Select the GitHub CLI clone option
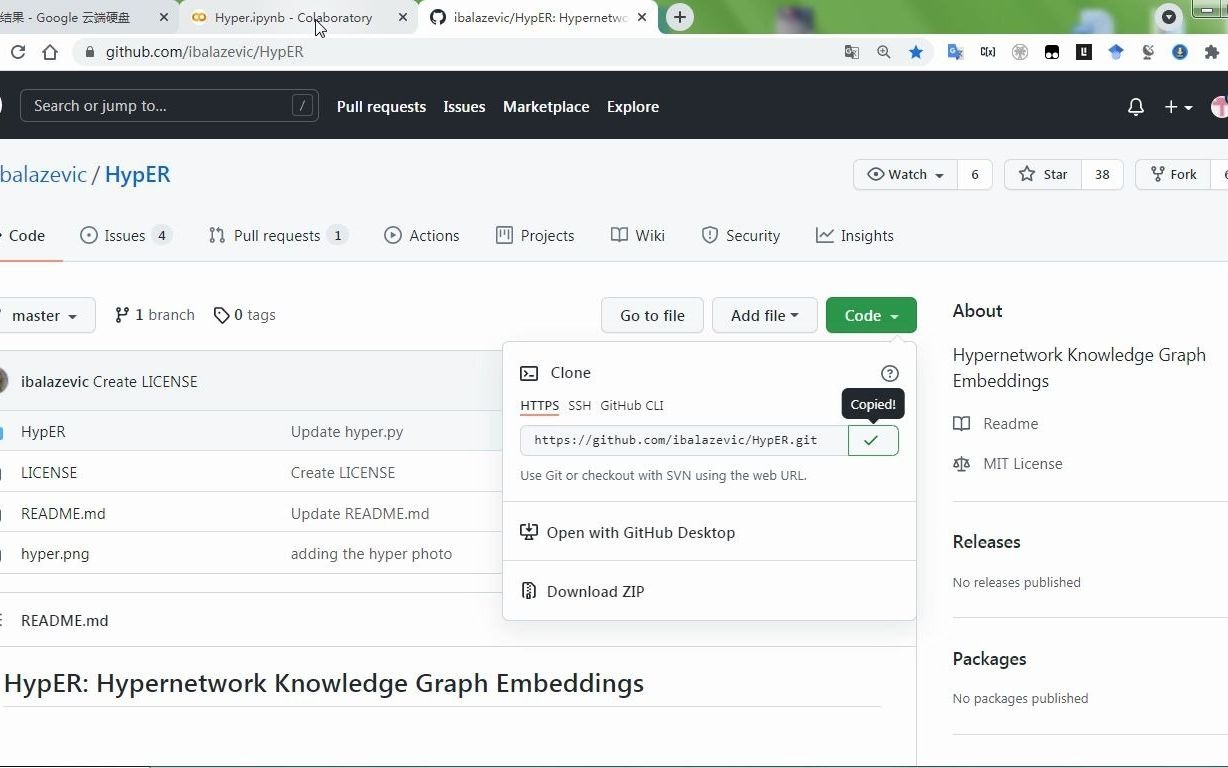The height and width of the screenshot is (768, 1228). (x=631, y=405)
